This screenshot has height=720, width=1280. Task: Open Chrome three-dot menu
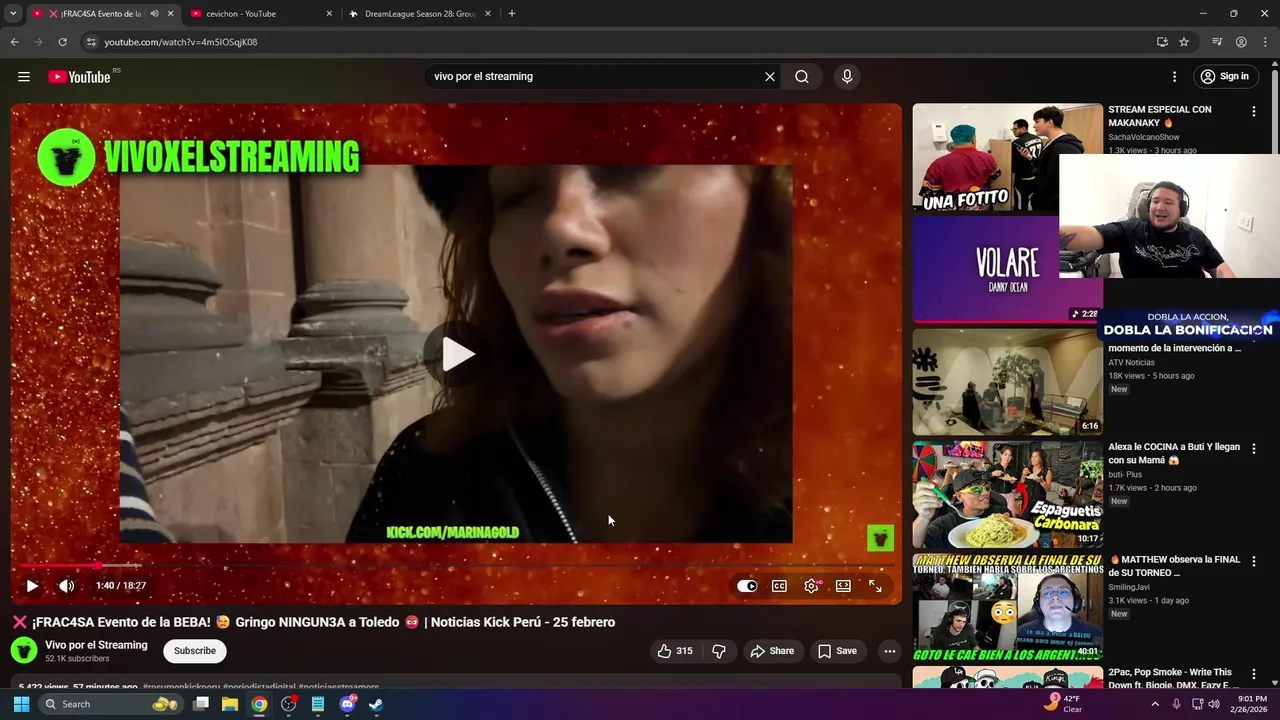[1265, 42]
